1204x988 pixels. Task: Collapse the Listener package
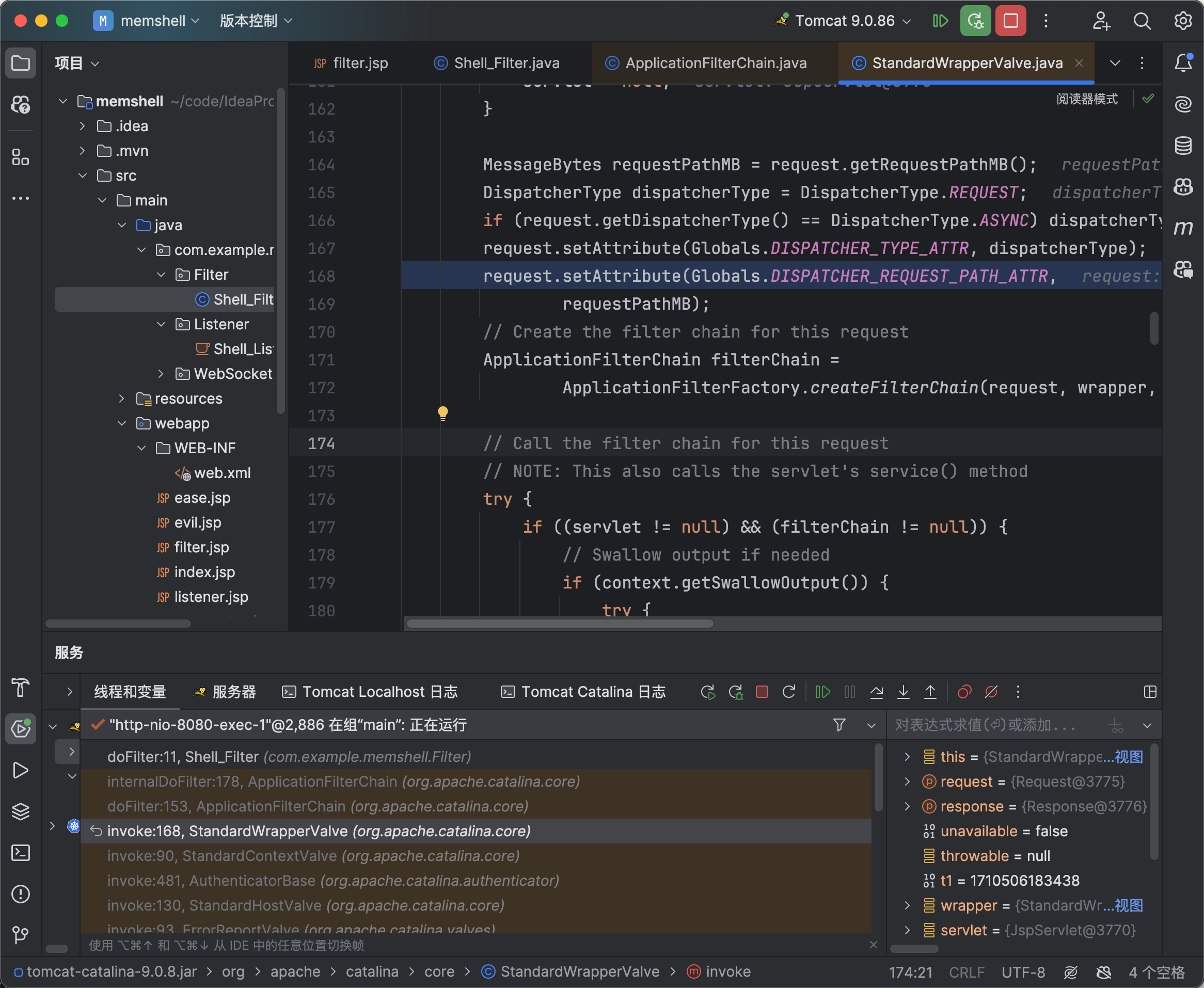click(161, 324)
